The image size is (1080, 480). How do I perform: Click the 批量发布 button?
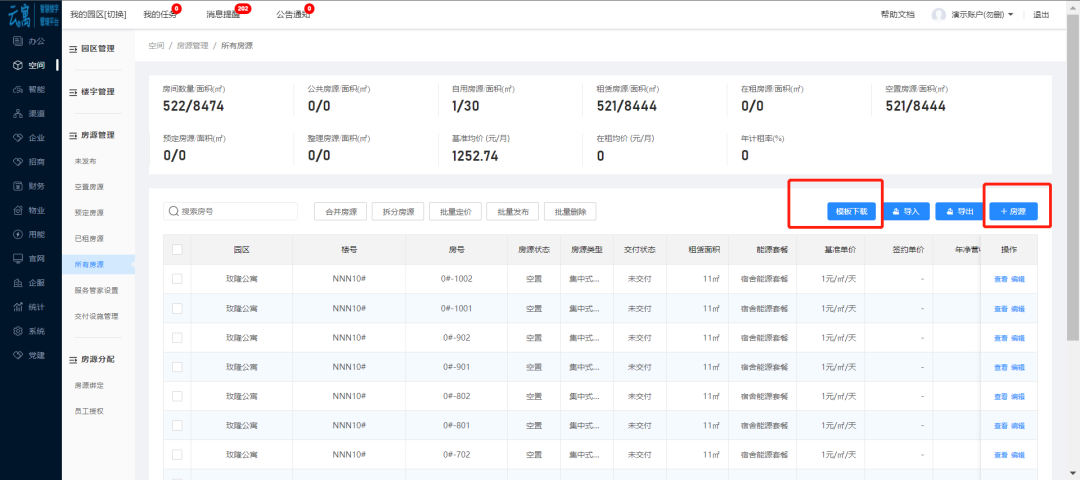point(512,211)
